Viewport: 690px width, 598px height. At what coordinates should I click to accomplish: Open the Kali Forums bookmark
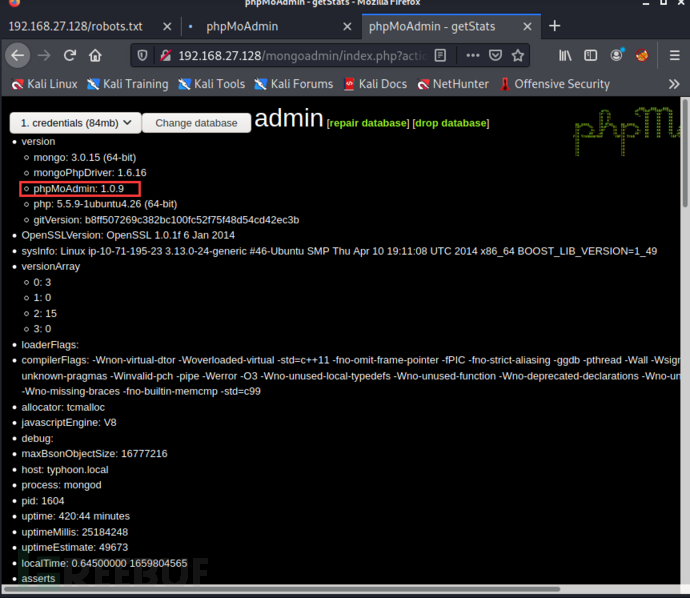(x=294, y=84)
